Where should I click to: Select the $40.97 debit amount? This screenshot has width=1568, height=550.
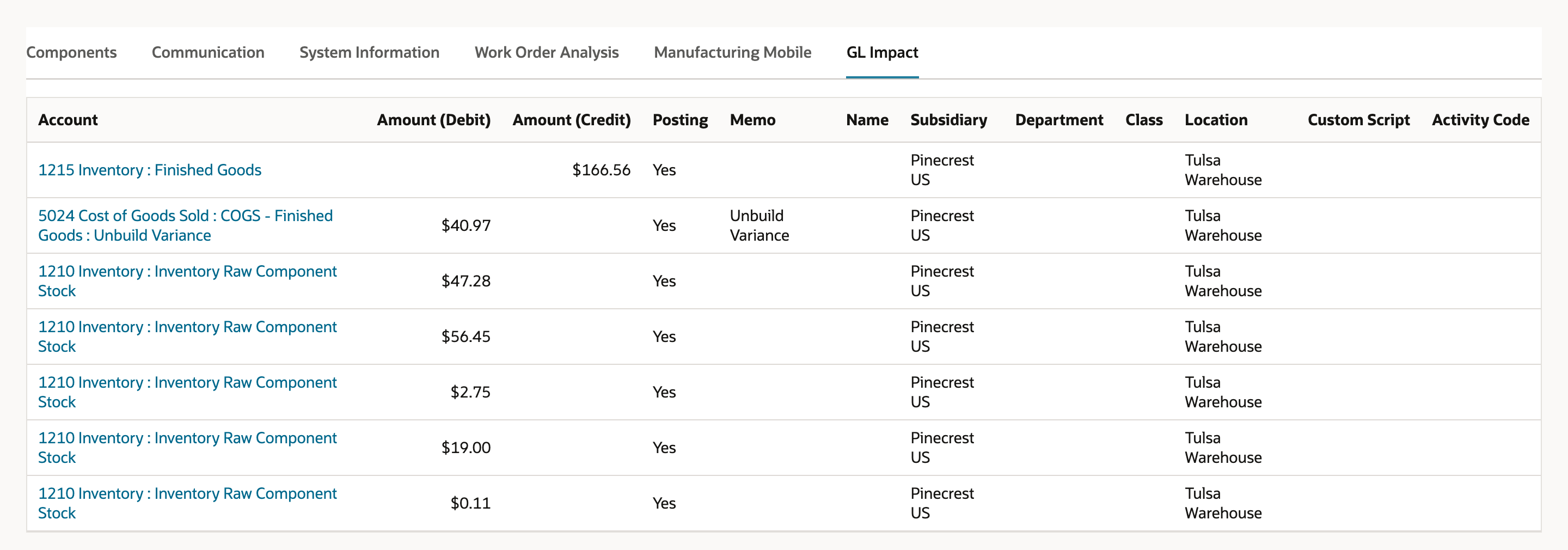(x=465, y=225)
